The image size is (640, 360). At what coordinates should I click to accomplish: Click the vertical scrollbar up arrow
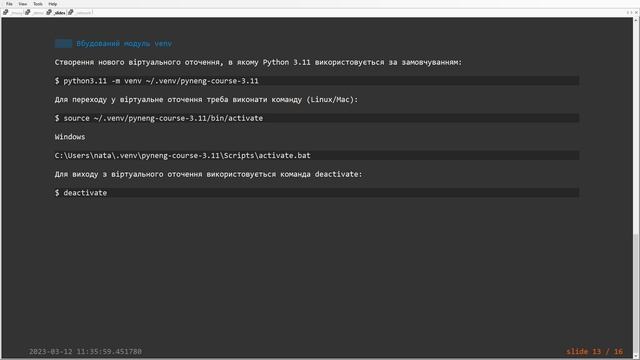636,19
